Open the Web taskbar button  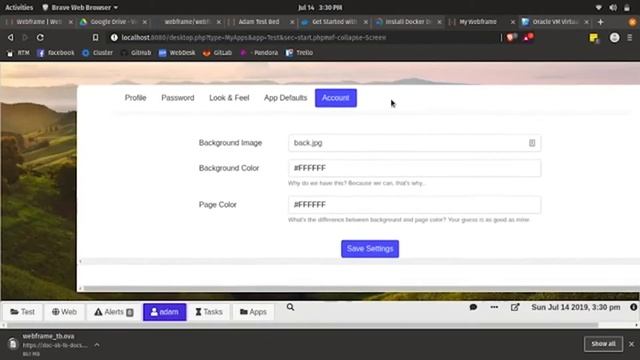click(x=64, y=312)
